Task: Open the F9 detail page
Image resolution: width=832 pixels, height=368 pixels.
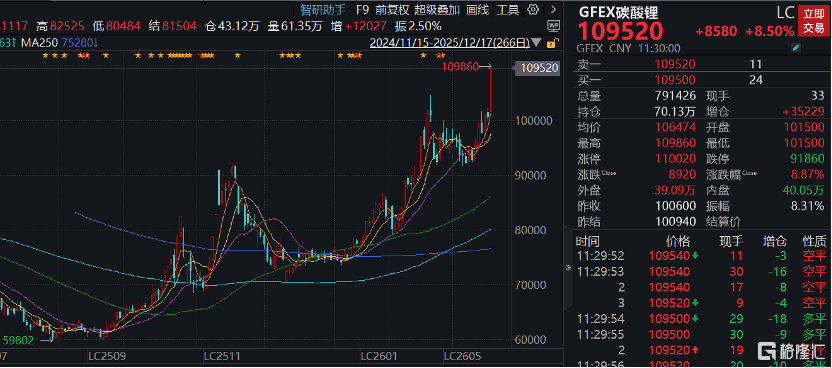Action: (x=362, y=10)
